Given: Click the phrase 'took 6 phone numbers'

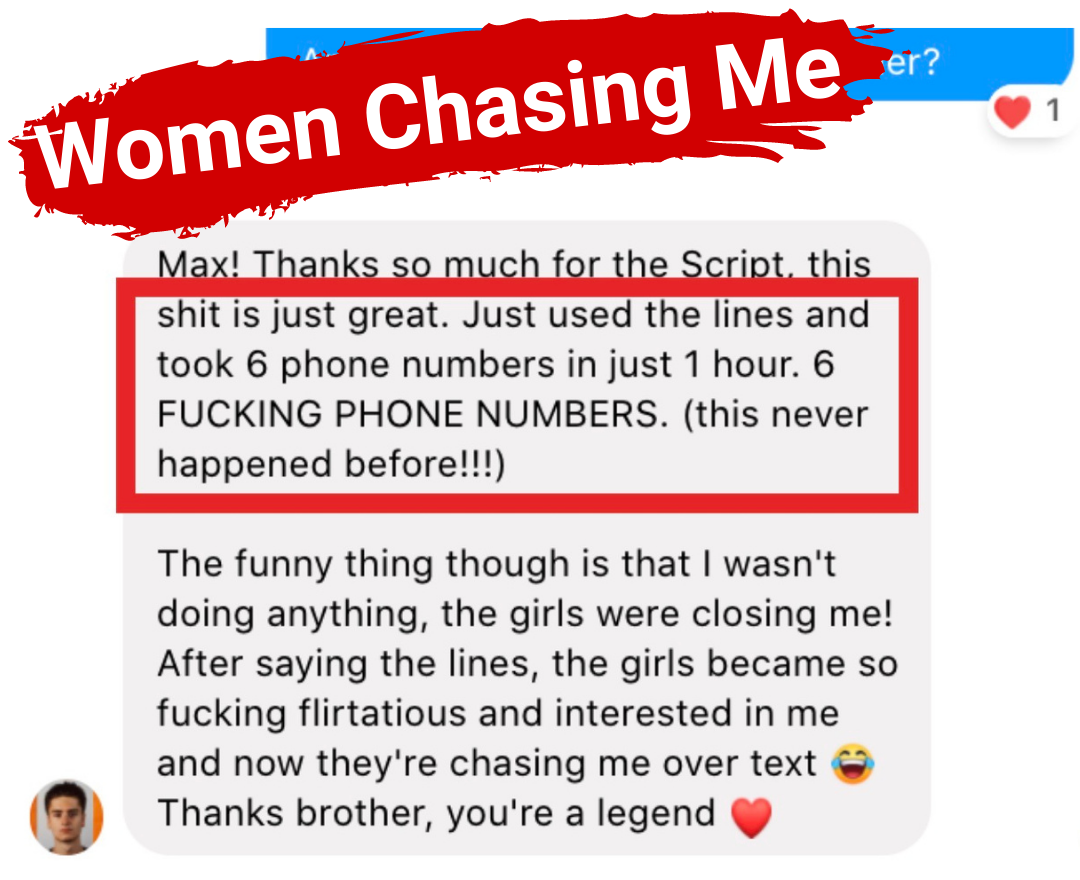Looking at the screenshot, I should click(x=356, y=364).
